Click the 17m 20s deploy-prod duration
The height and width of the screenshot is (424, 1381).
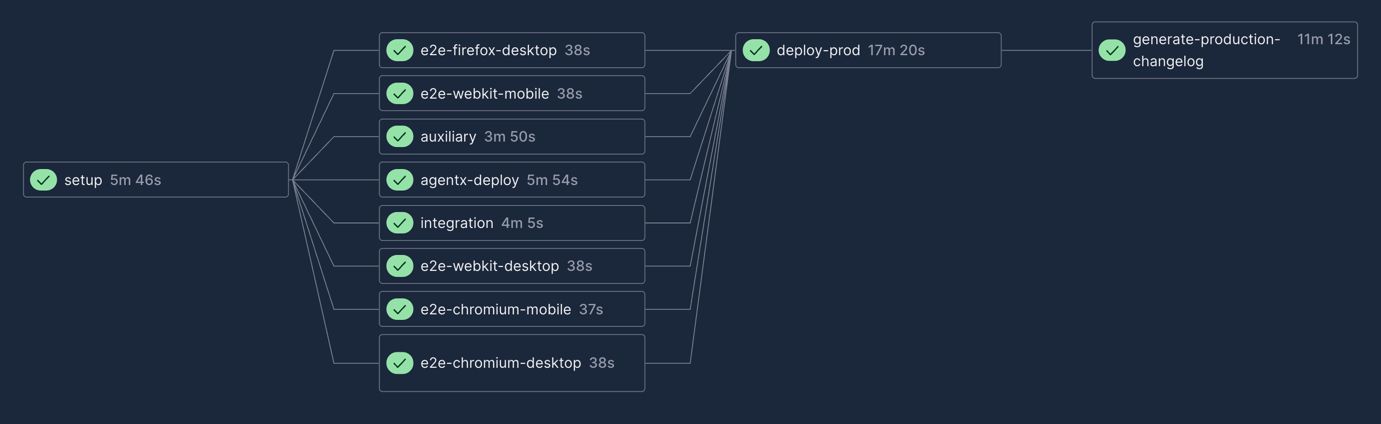point(896,50)
